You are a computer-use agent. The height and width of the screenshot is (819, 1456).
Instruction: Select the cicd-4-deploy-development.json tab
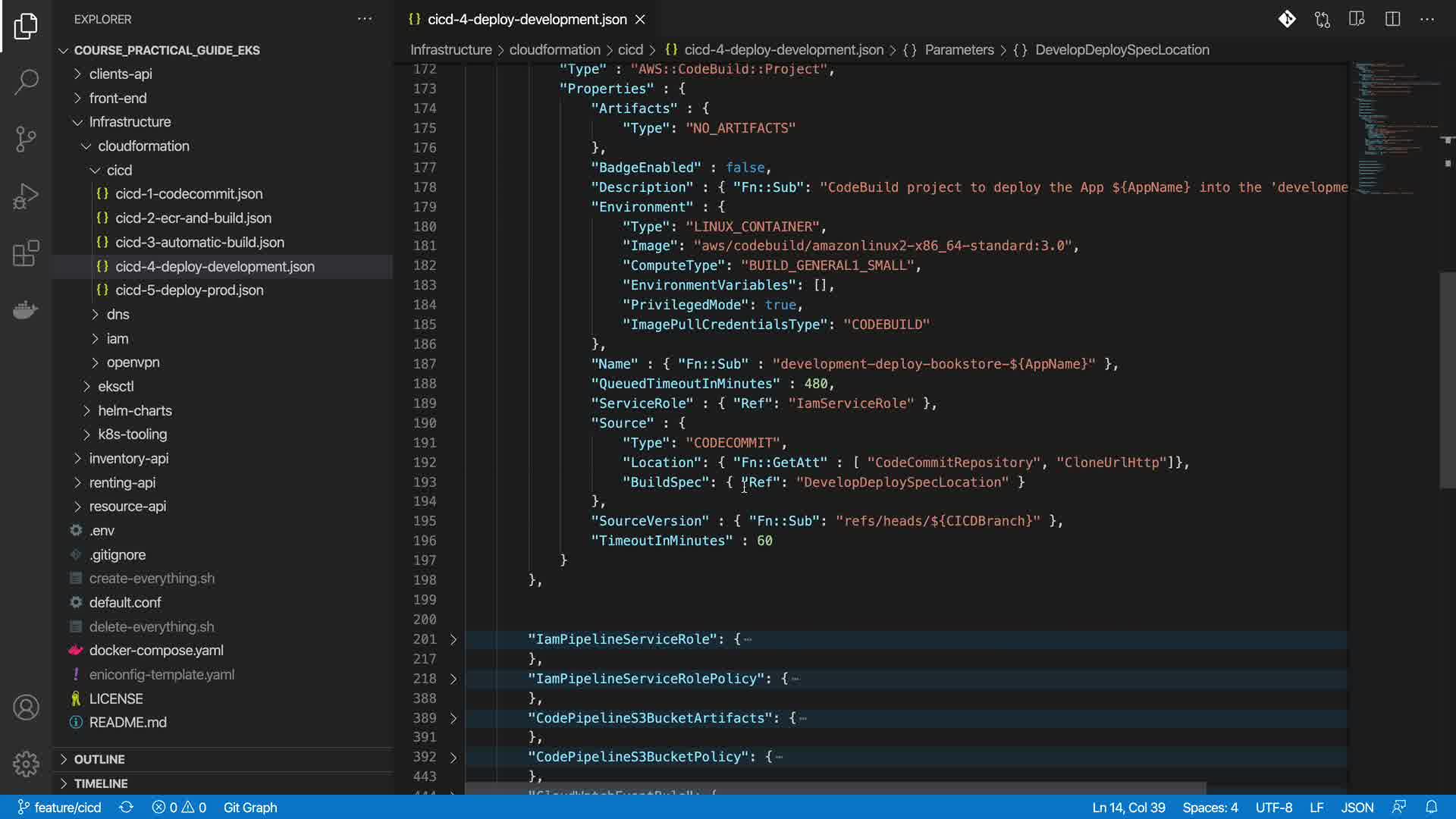point(526,19)
